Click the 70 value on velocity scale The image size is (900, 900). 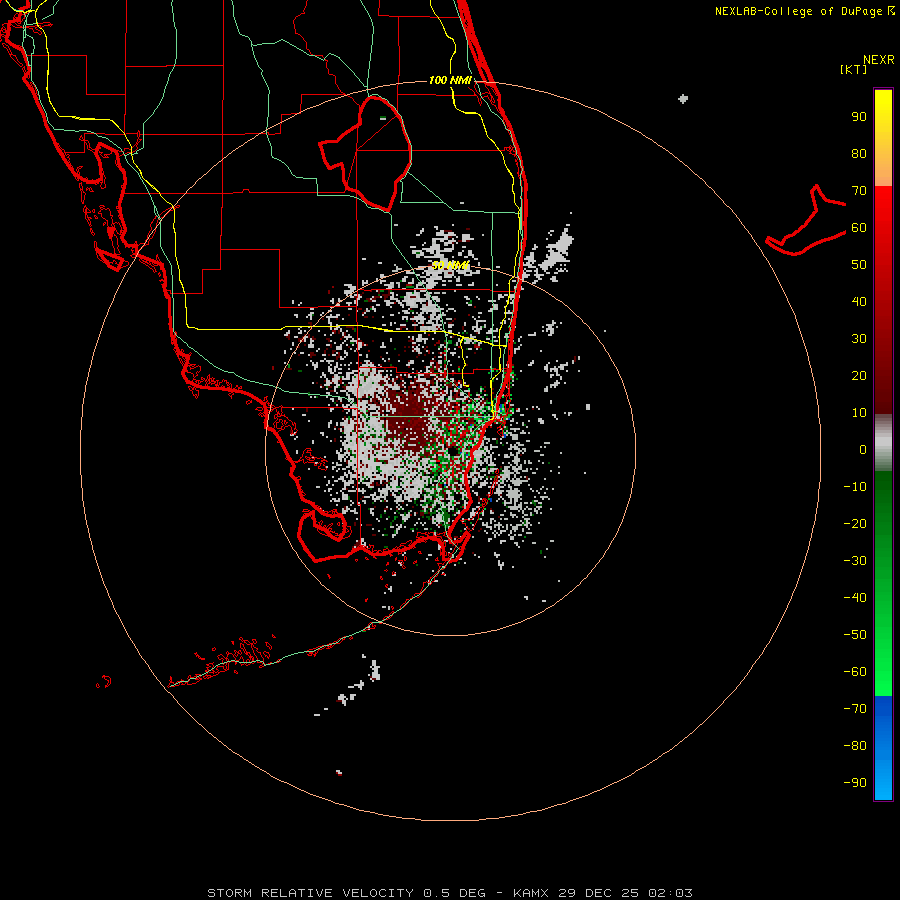click(859, 191)
